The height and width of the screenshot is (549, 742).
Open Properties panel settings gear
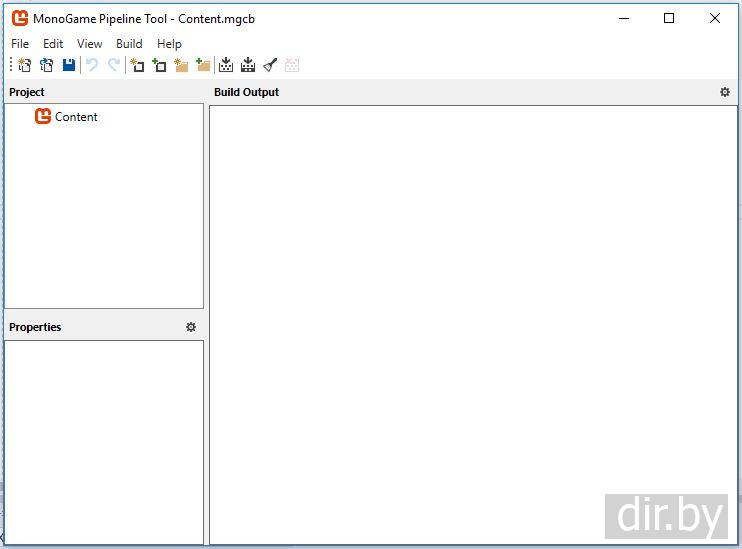pyautogui.click(x=191, y=327)
